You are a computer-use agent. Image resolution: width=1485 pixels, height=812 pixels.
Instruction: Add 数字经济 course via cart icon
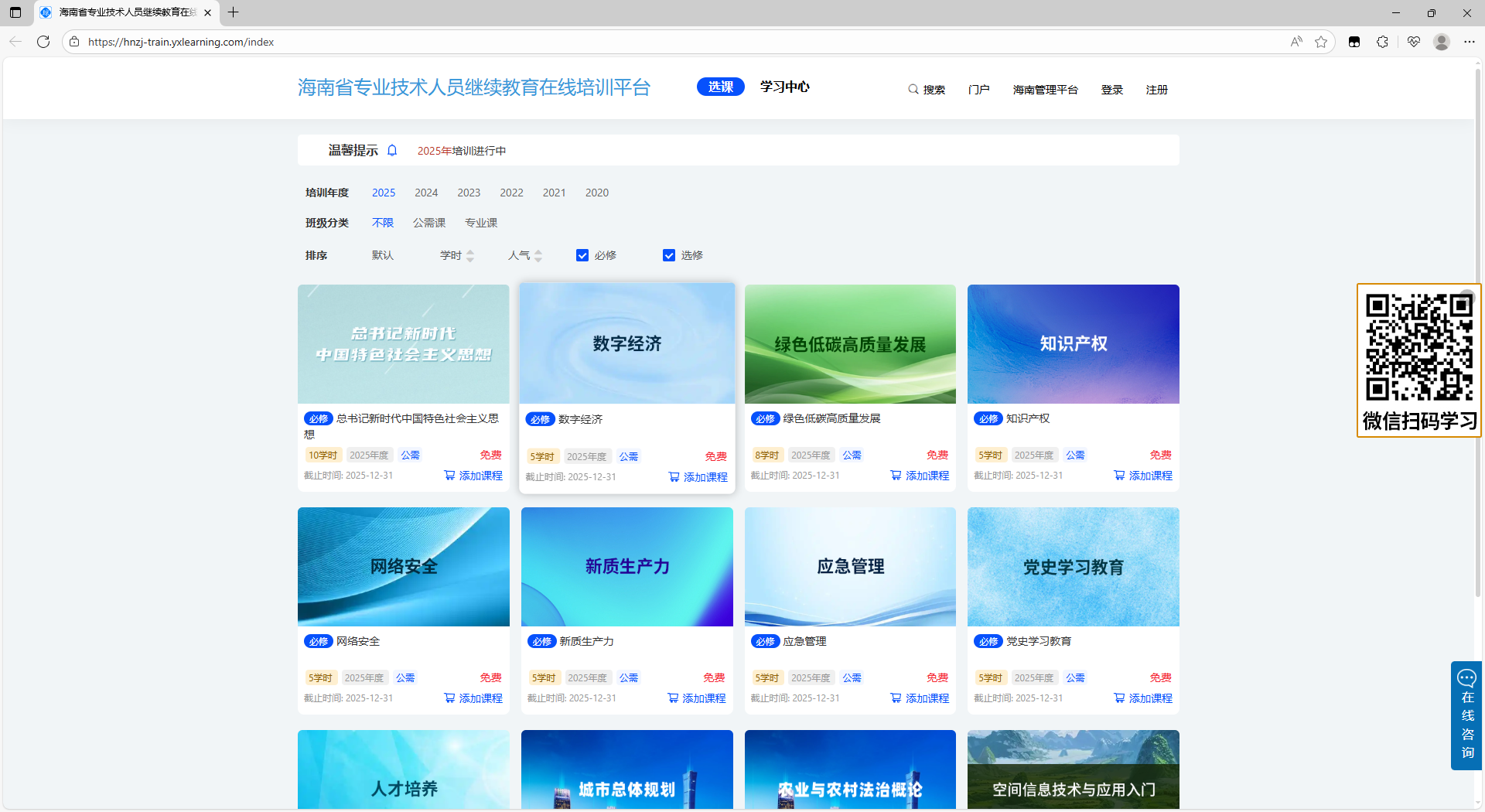674,477
